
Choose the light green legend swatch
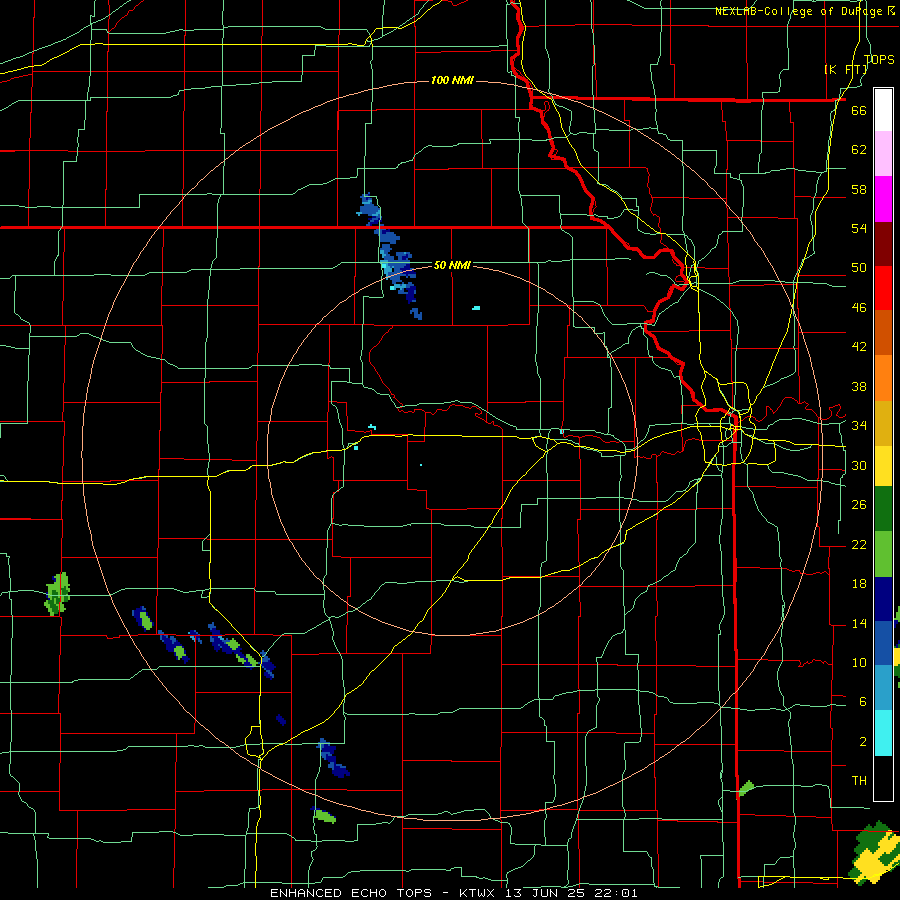click(883, 554)
